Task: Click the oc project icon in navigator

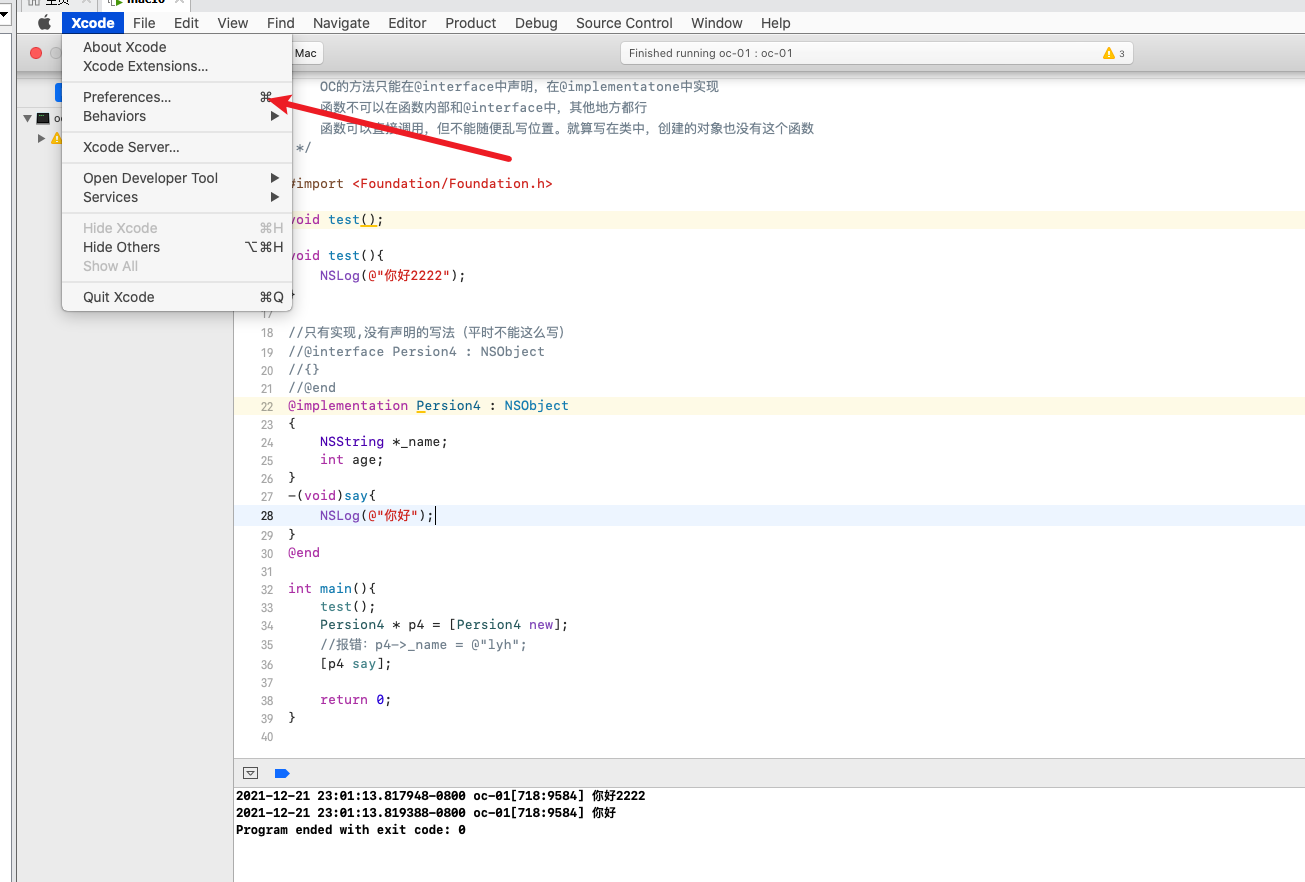Action: coord(43,118)
